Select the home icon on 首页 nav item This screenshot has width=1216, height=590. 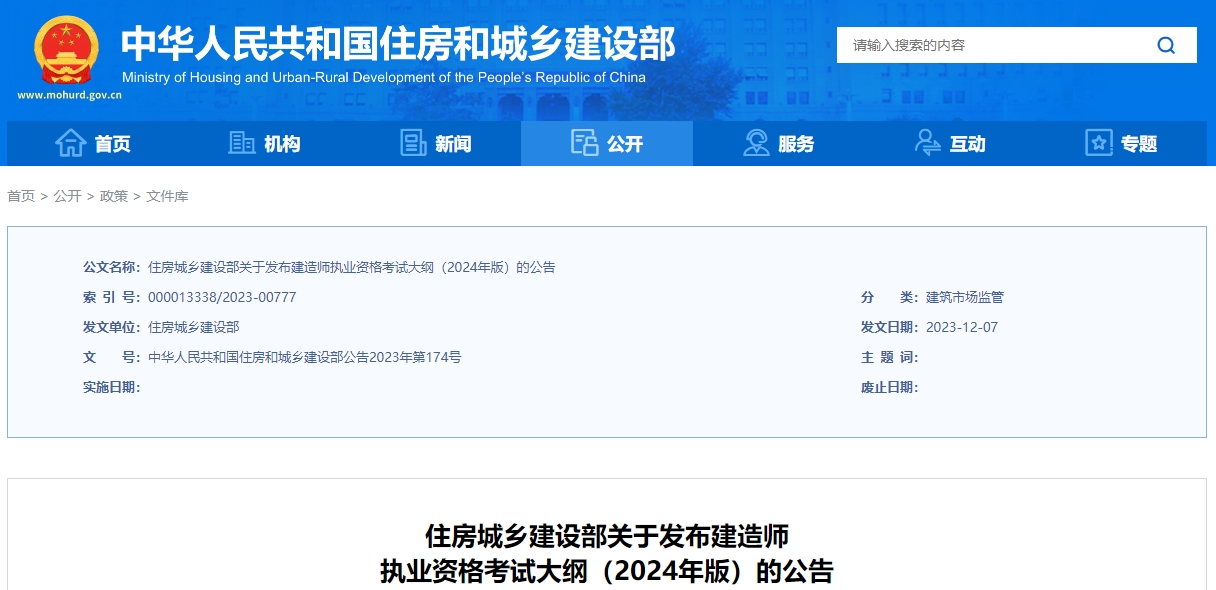[70, 143]
